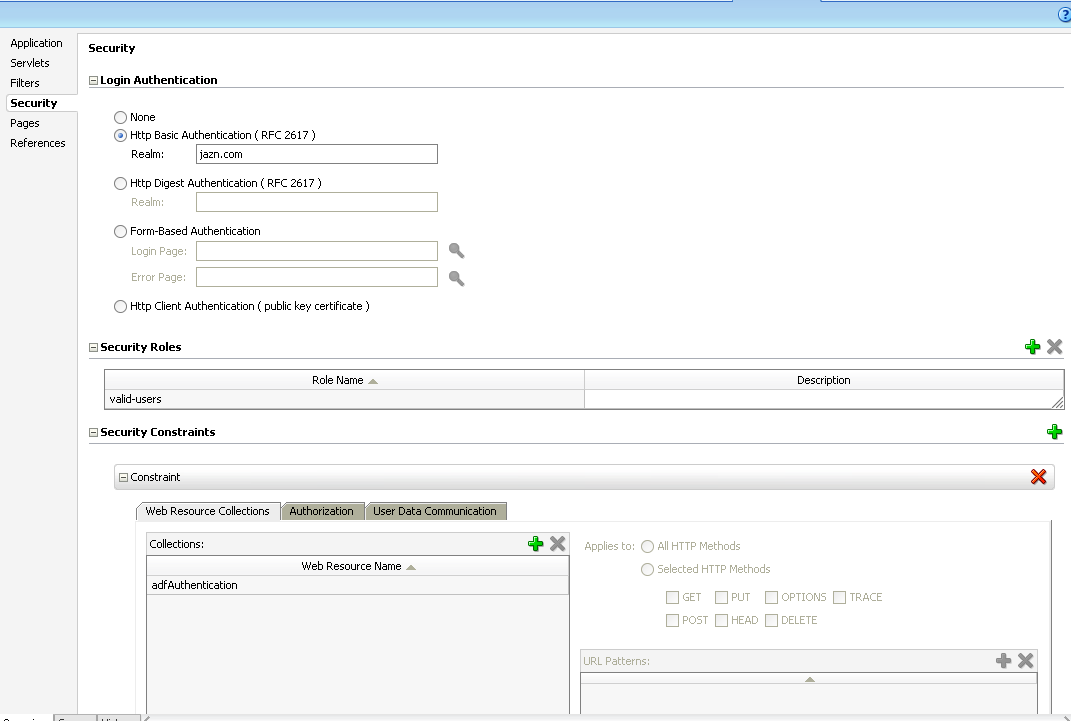Collapse the Security Roles section
The image size is (1071, 721).
(x=94, y=348)
